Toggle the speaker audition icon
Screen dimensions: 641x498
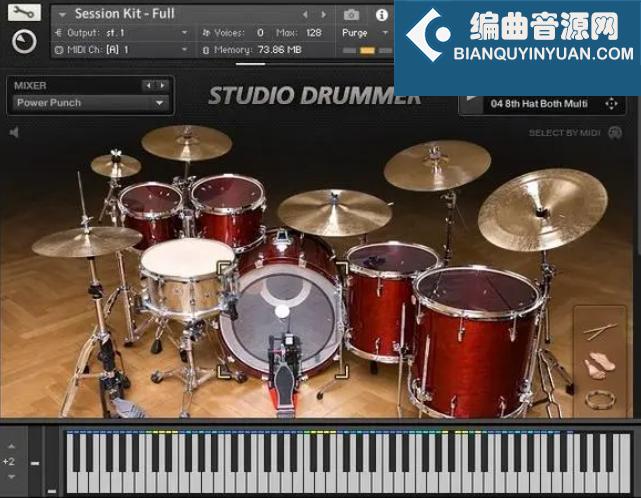(14, 132)
